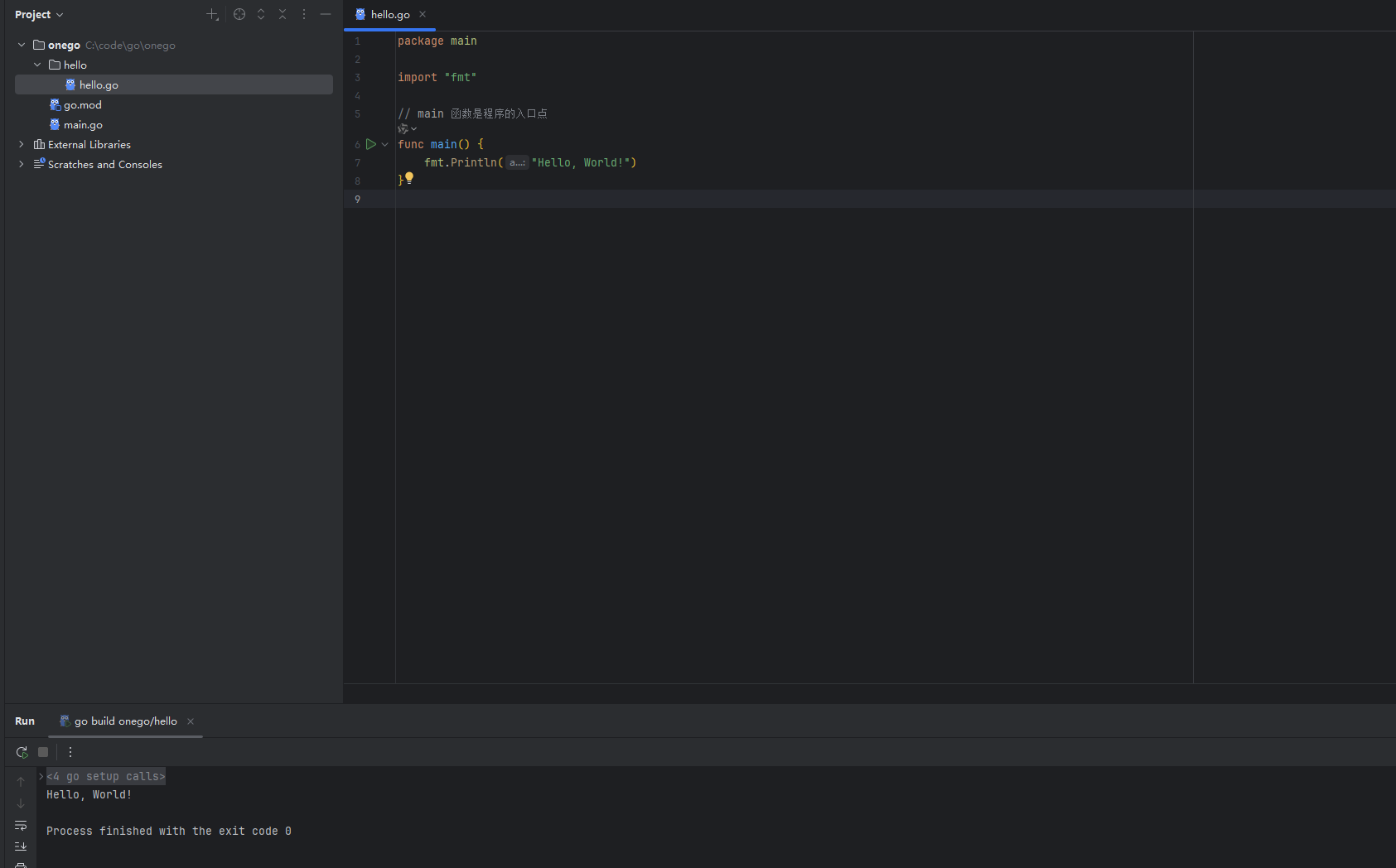Hide the Project tool window

tap(326, 14)
